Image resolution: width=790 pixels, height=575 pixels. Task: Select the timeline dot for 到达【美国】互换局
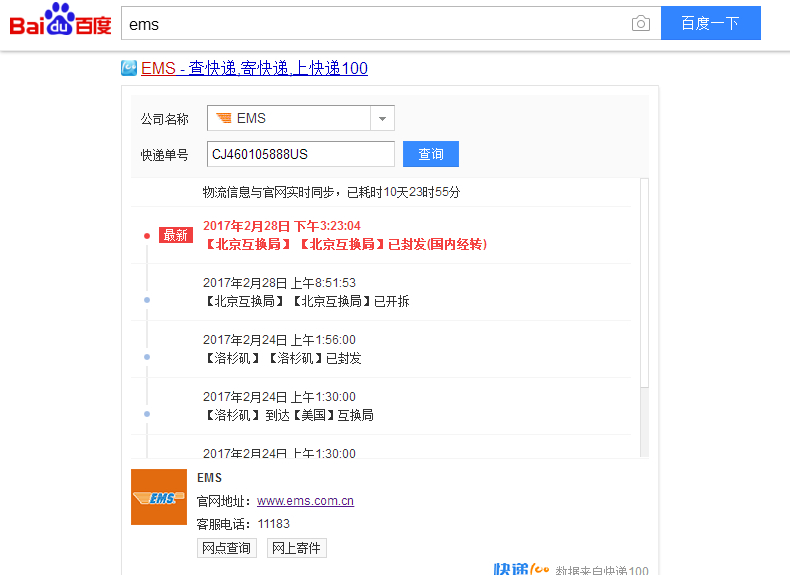pos(147,414)
